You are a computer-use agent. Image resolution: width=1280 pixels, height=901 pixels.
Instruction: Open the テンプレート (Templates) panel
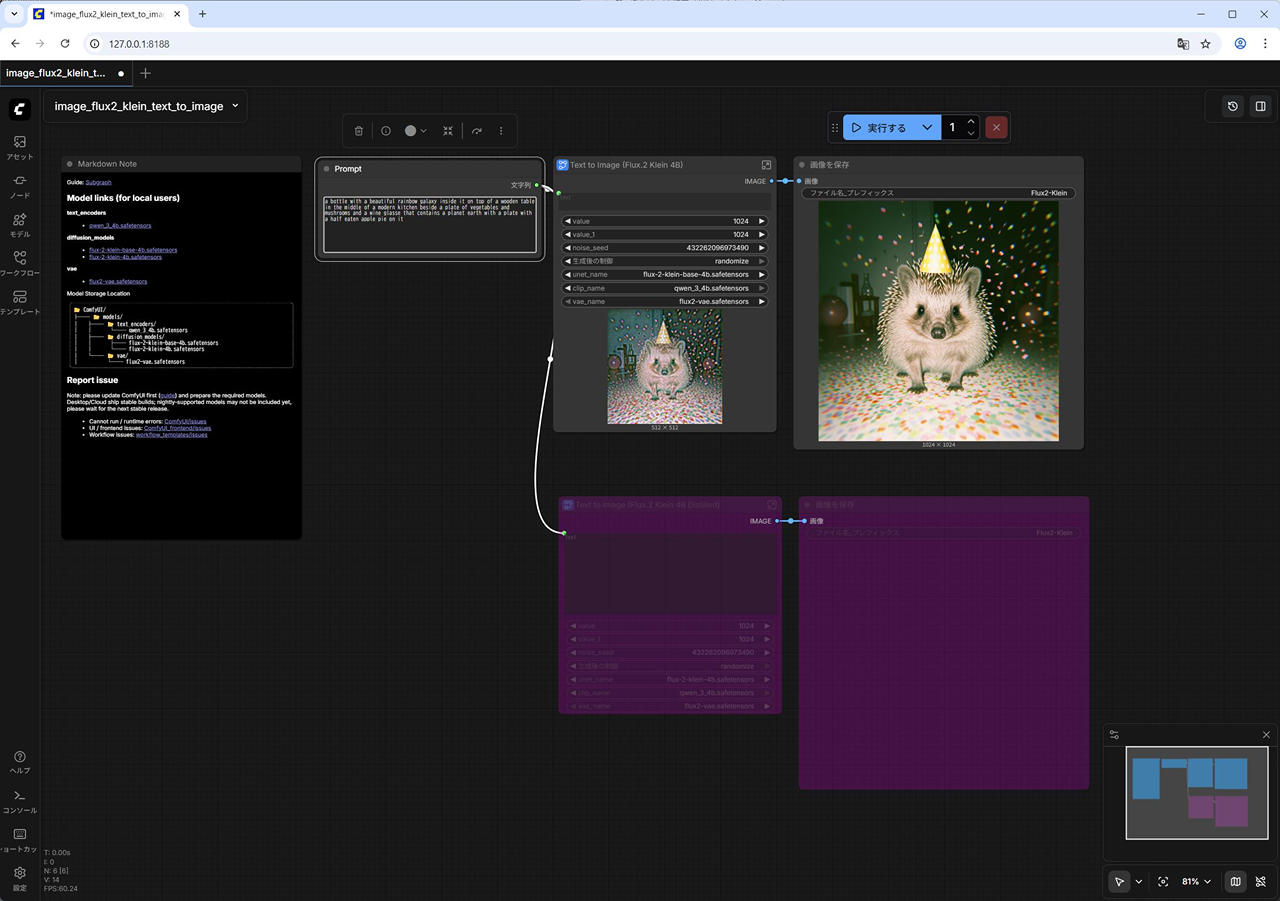coord(20,302)
